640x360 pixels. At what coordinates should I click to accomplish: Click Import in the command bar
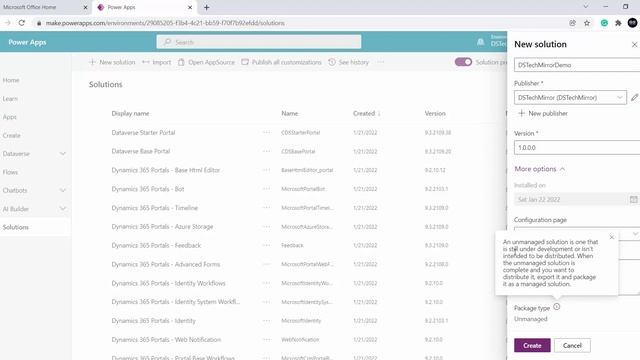157,62
